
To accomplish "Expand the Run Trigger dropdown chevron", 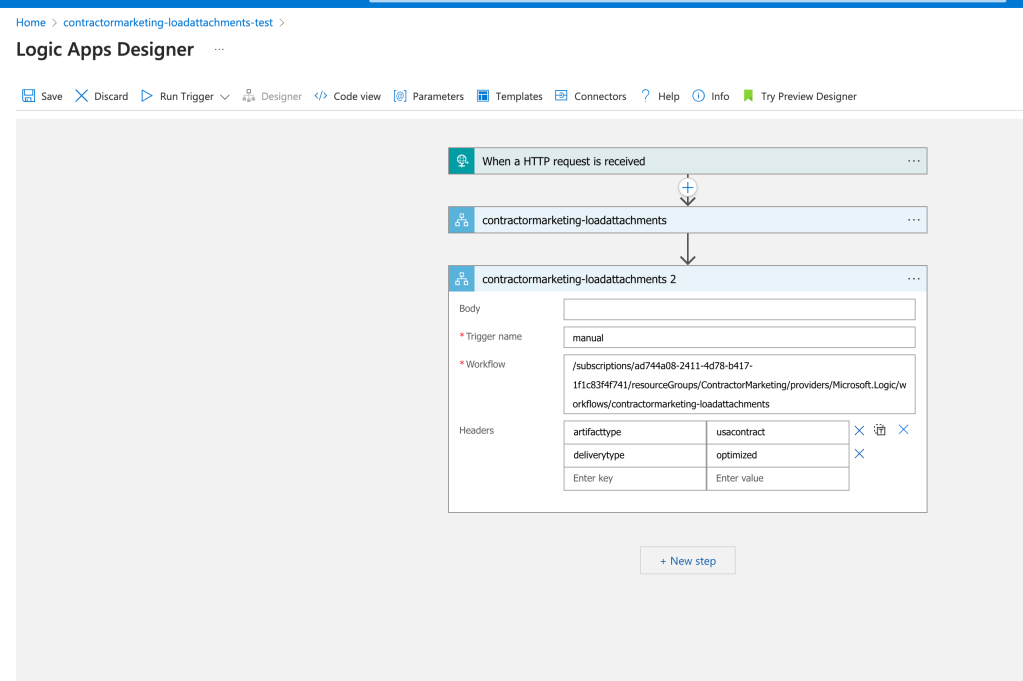I will tap(224, 97).
